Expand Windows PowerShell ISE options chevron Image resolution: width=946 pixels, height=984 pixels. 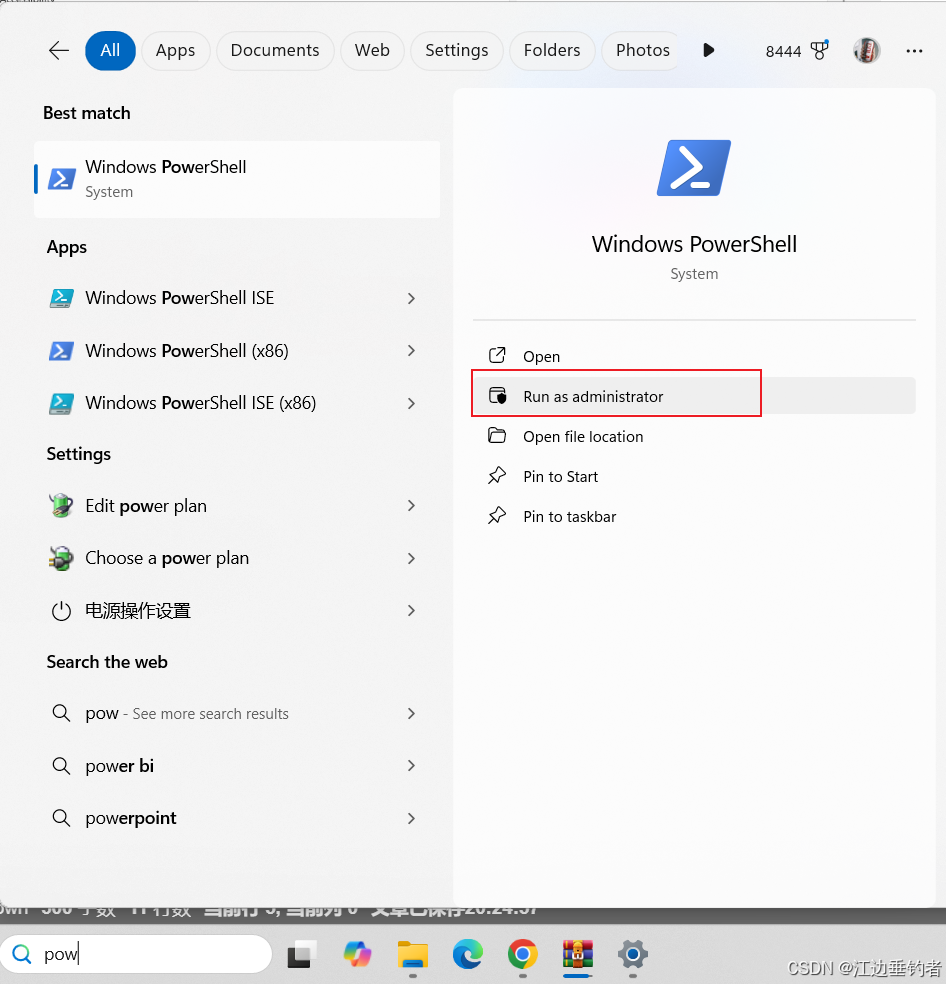[x=411, y=298]
